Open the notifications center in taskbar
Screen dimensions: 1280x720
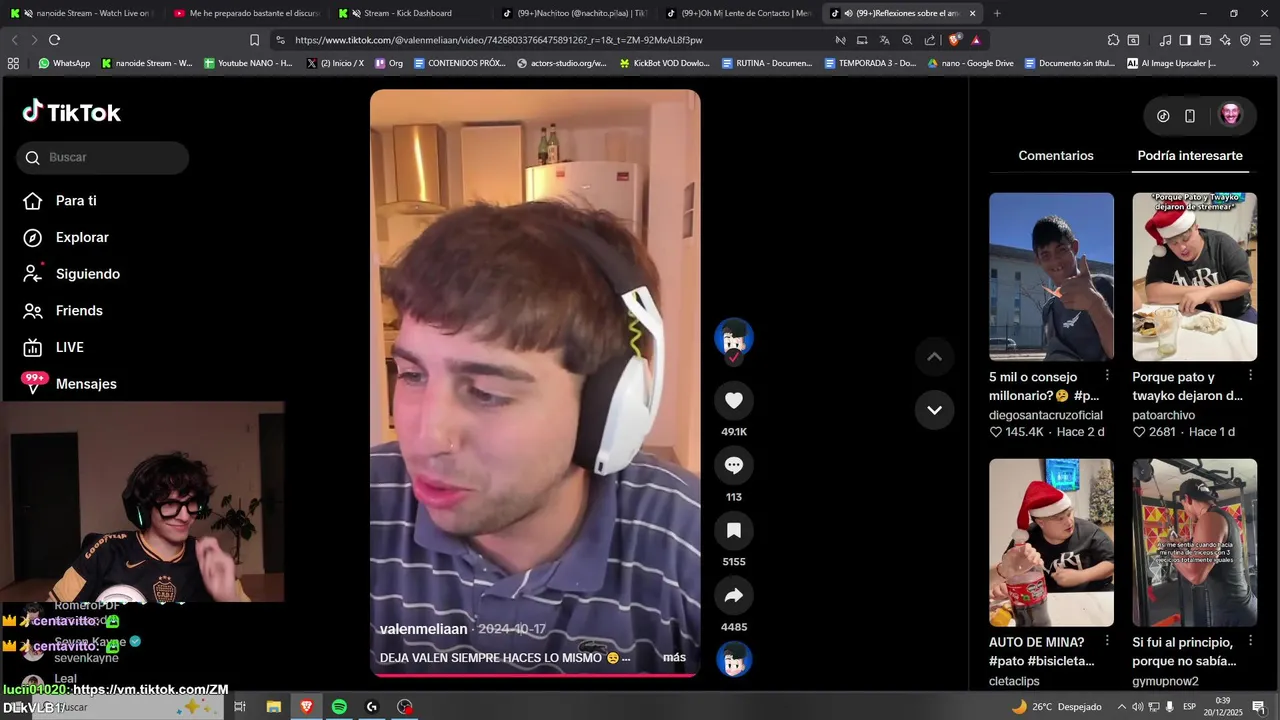[1258, 707]
